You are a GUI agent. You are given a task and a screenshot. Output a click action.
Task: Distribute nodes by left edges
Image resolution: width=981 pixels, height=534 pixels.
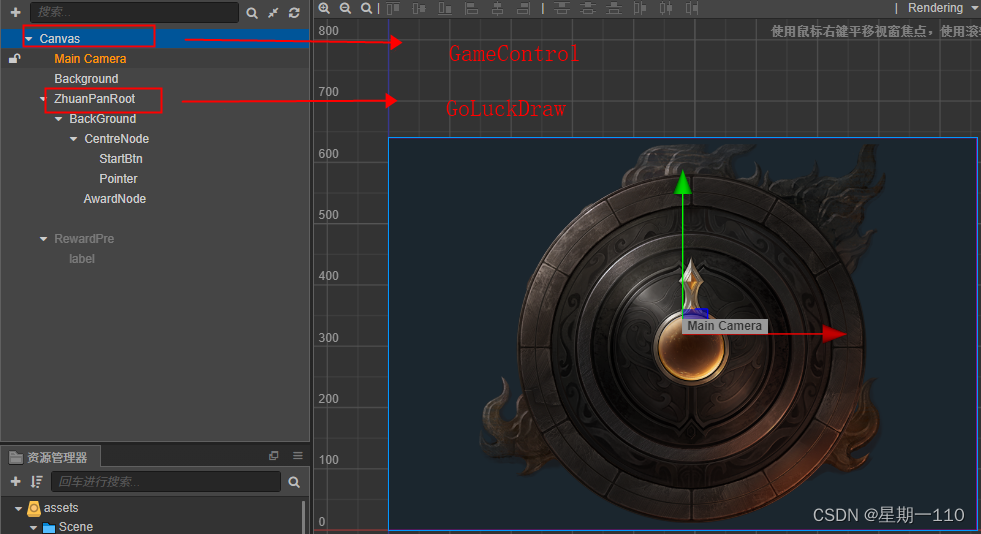640,8
